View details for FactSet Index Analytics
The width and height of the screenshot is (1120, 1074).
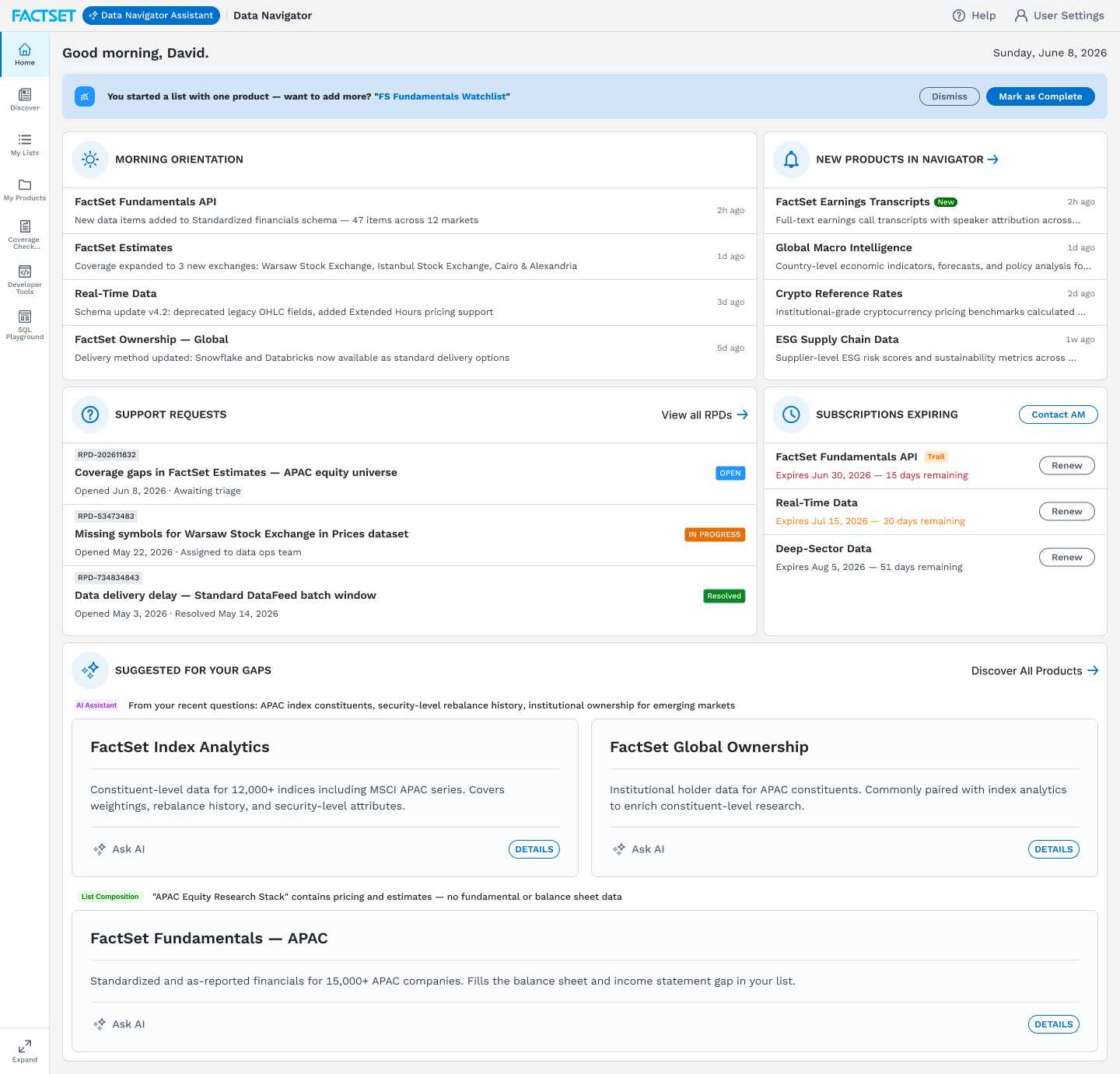tap(534, 849)
